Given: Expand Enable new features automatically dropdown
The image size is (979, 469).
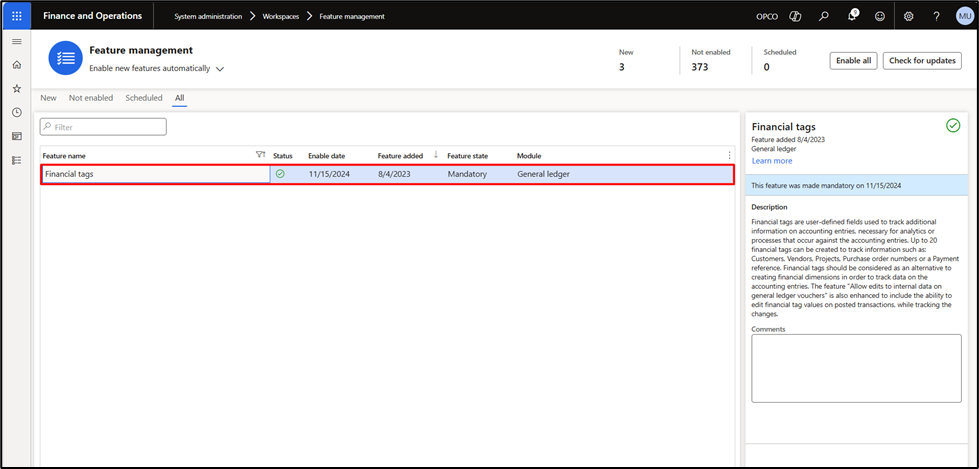Looking at the screenshot, I should [156, 69].
